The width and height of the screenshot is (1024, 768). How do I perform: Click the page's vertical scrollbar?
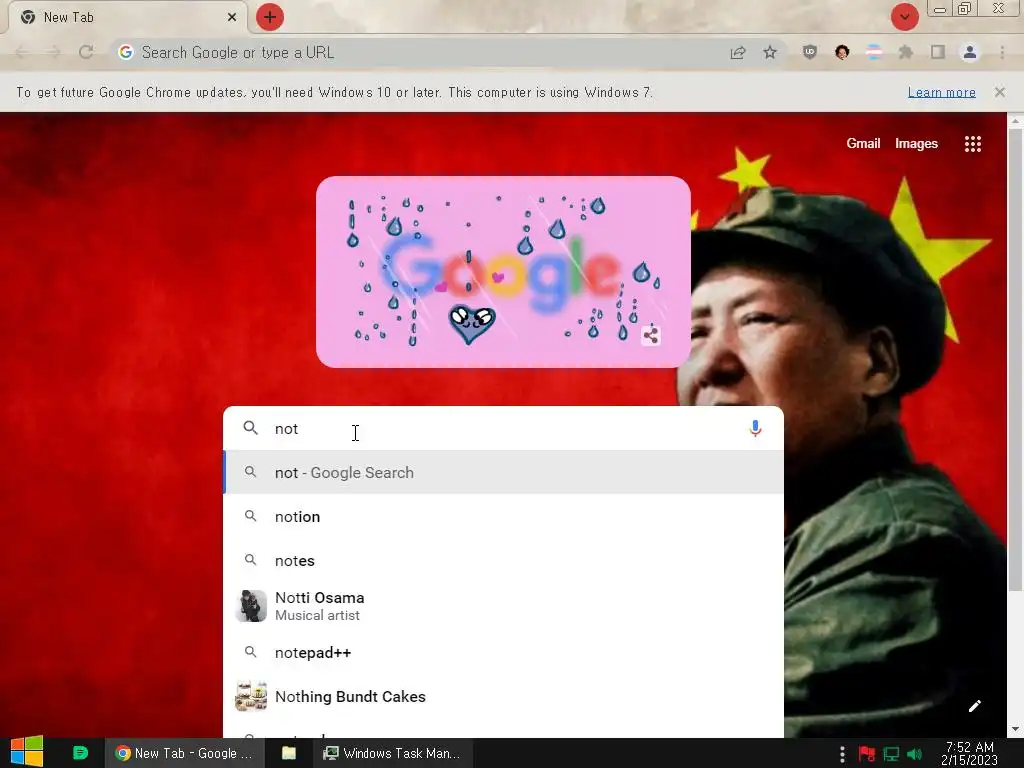(x=1016, y=359)
